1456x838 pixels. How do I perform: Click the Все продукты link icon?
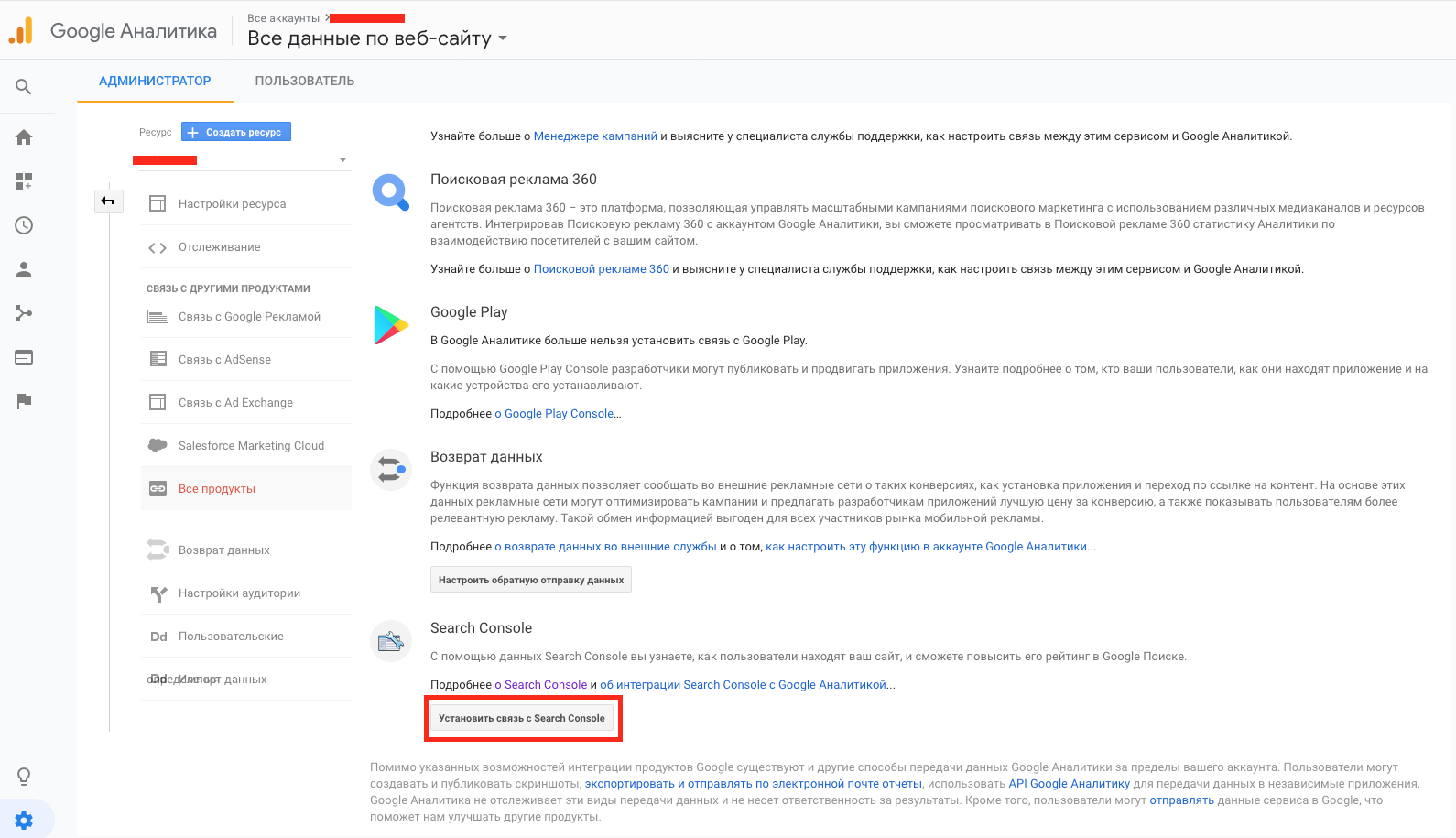tap(158, 488)
